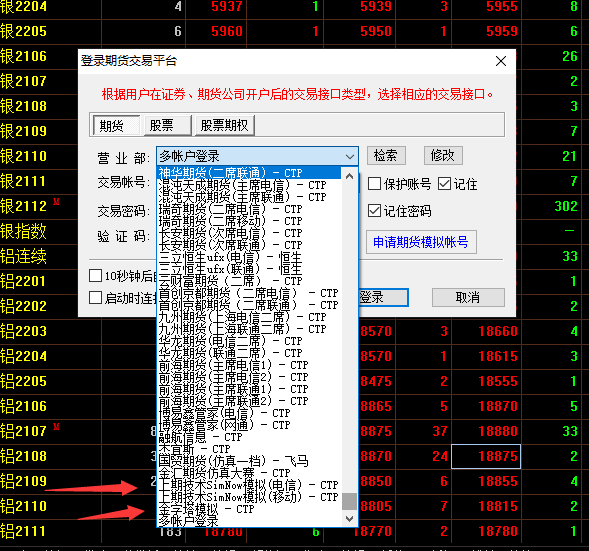589x551 pixels.
Task: Select 神华期货(二席联通) - CTP
Action: click(249, 173)
